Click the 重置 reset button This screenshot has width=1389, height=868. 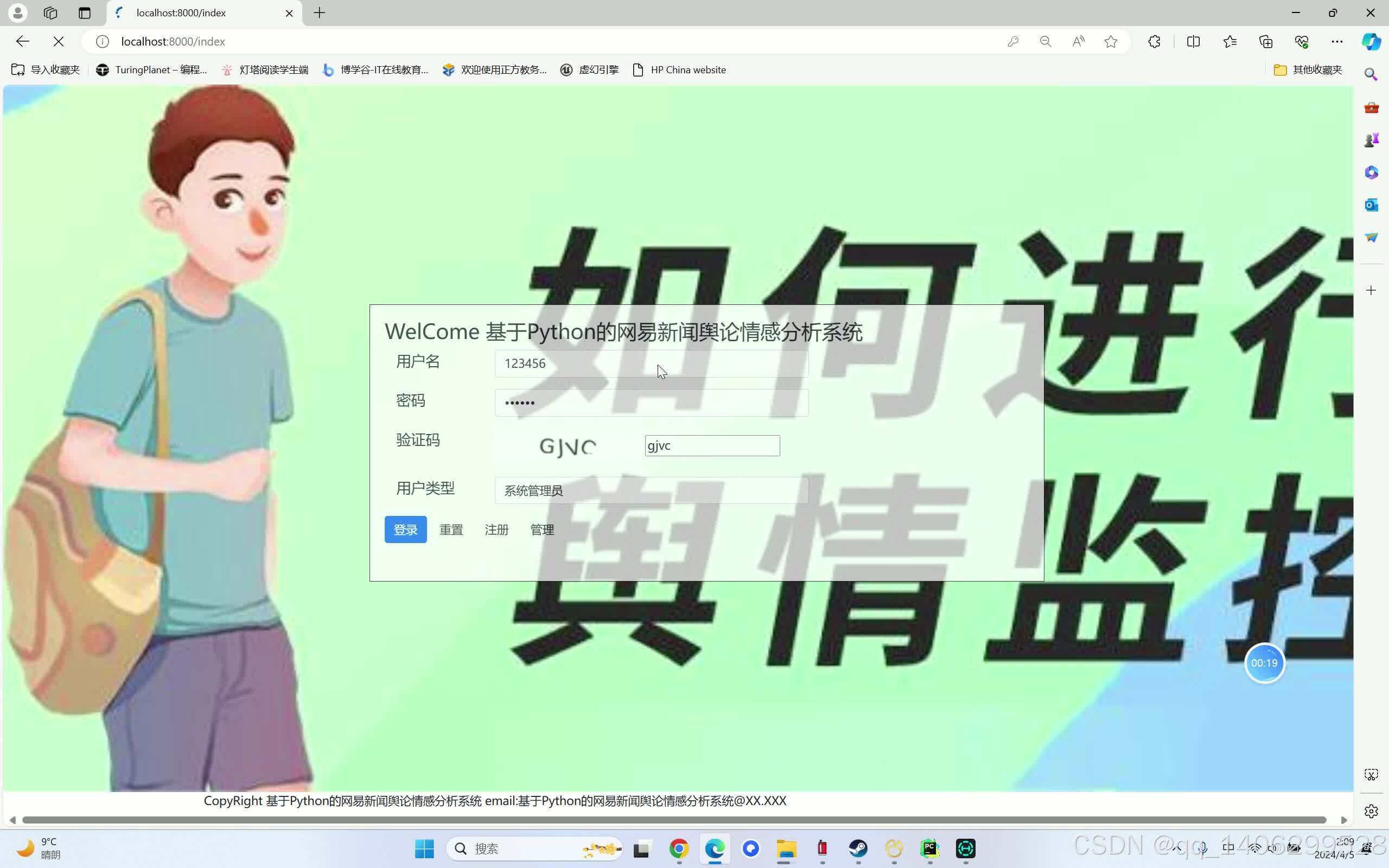point(451,529)
